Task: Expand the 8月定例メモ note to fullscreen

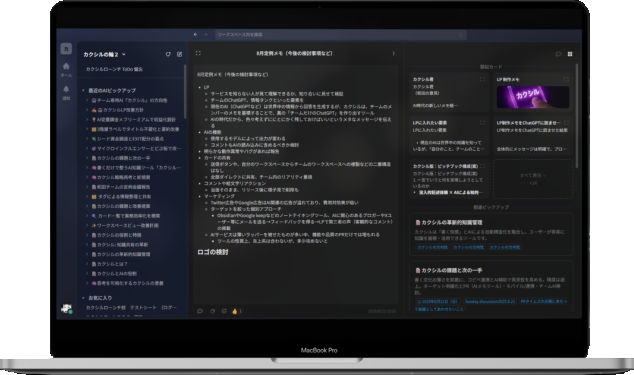Action: point(198,53)
